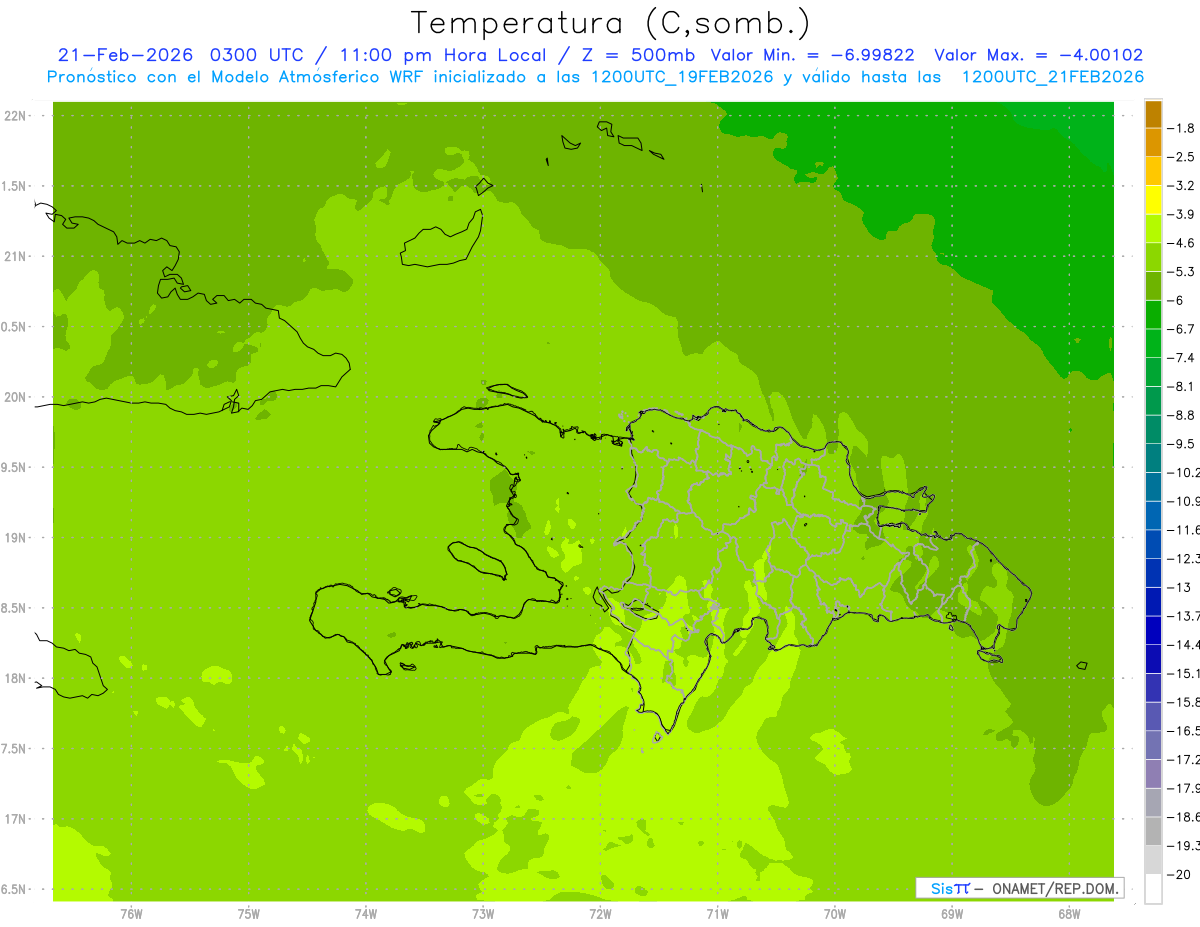Click the '1200UTC_21FEB2026' valid-until timestamp

[1052, 77]
